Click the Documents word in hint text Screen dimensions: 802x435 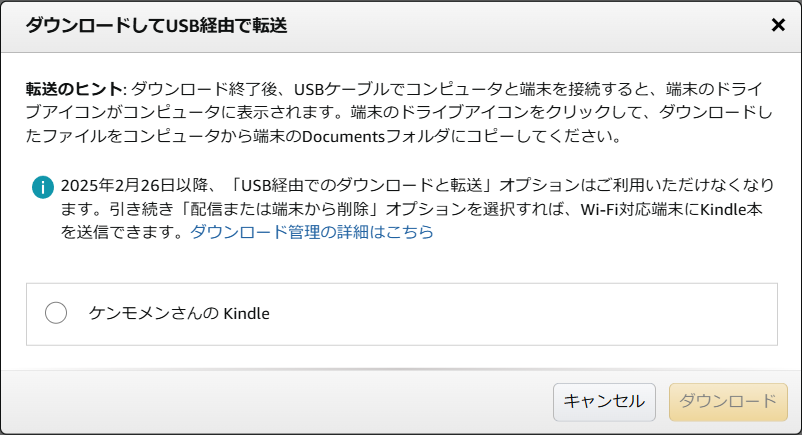[x=343, y=136]
